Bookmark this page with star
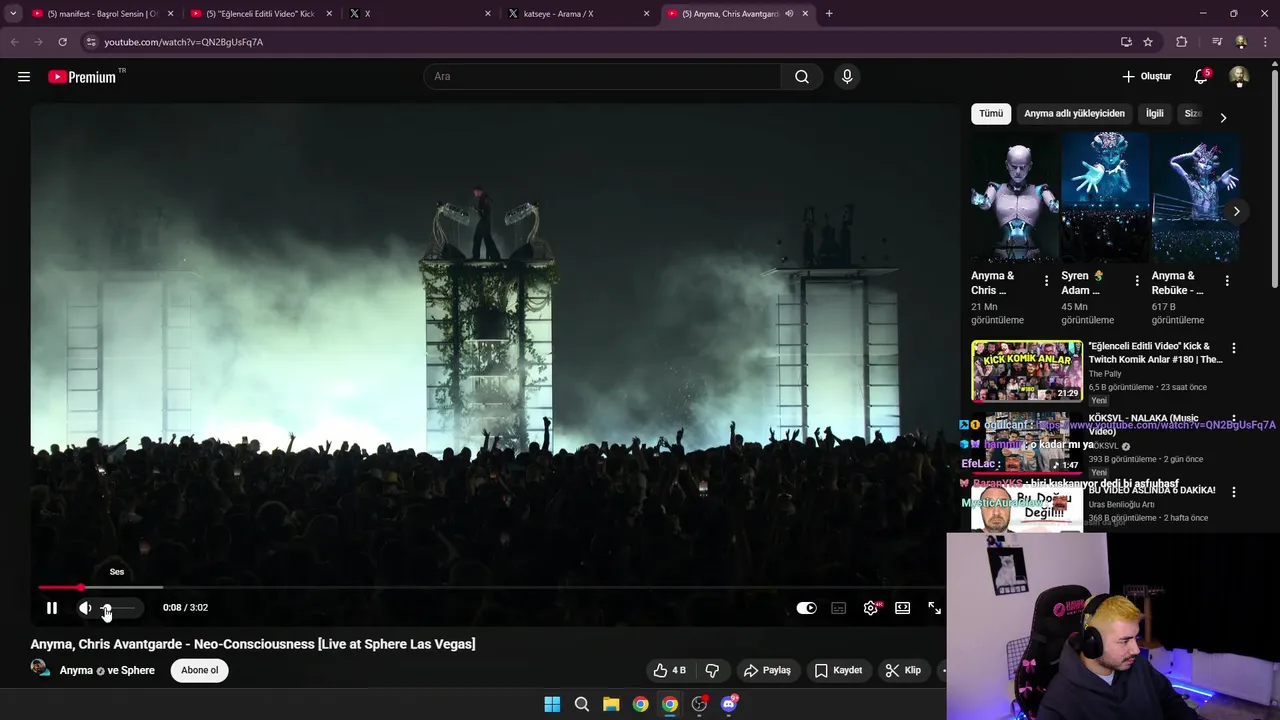Viewport: 1280px width, 720px height. click(x=1148, y=42)
